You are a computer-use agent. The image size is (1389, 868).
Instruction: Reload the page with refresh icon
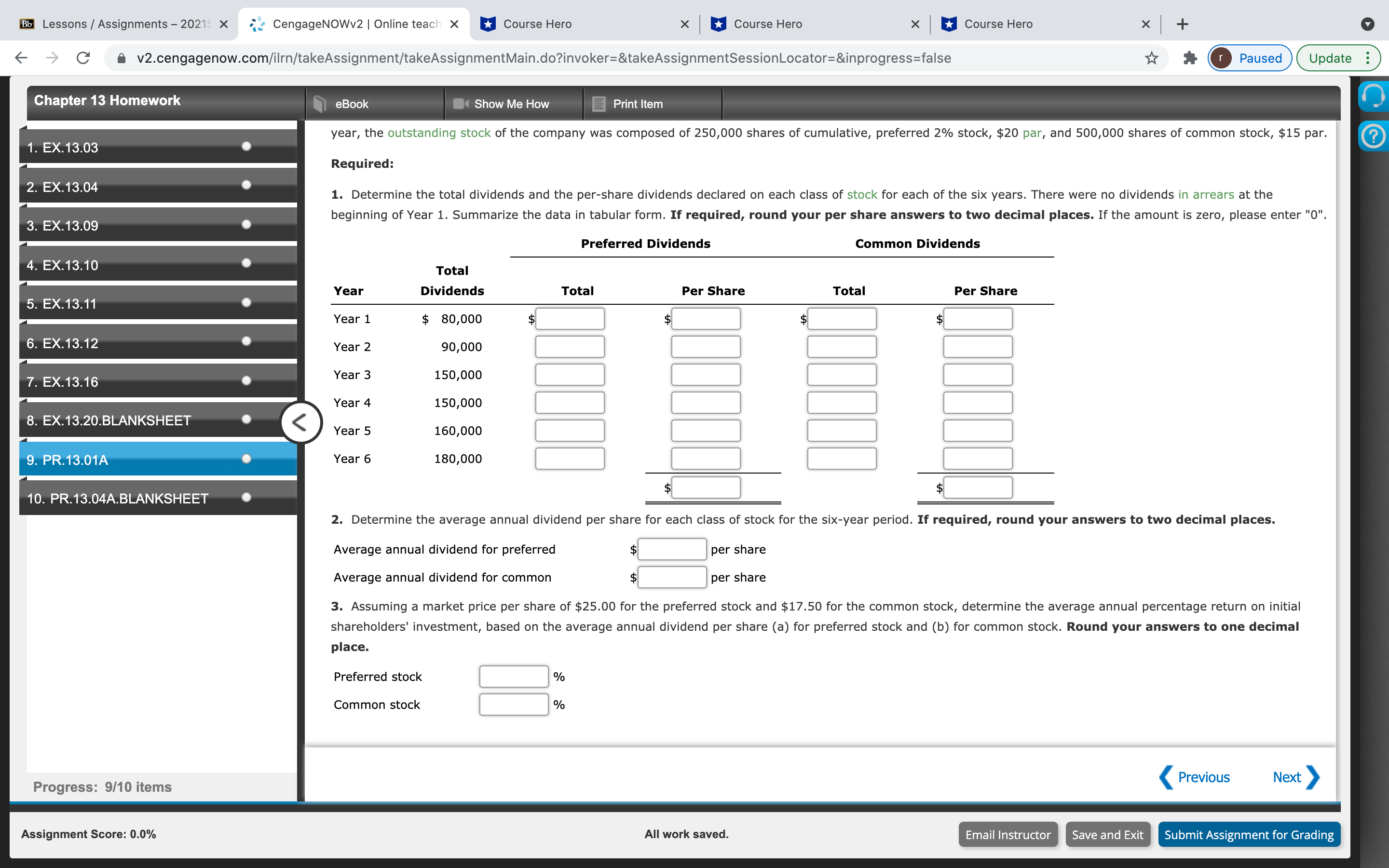coord(83,58)
